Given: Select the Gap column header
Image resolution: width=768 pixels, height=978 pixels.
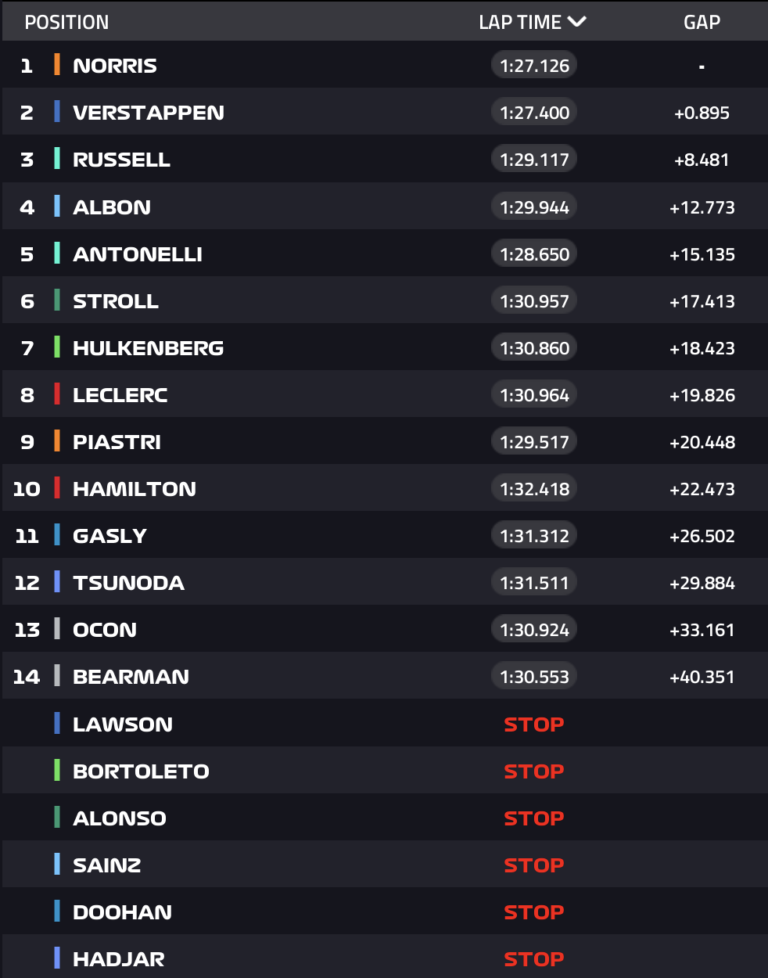Looking at the screenshot, I should [701, 22].
